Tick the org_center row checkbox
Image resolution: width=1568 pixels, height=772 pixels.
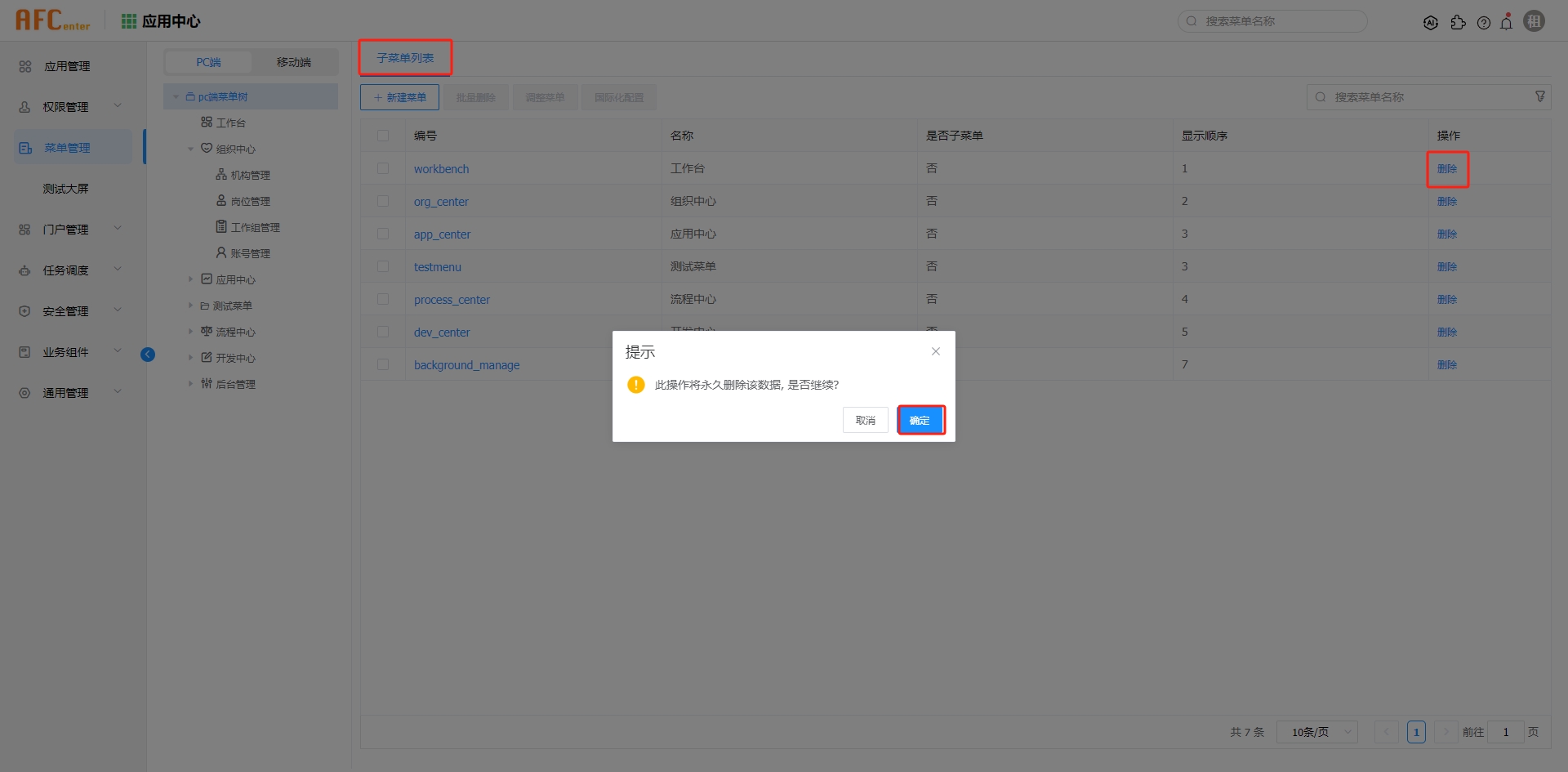[x=383, y=201]
